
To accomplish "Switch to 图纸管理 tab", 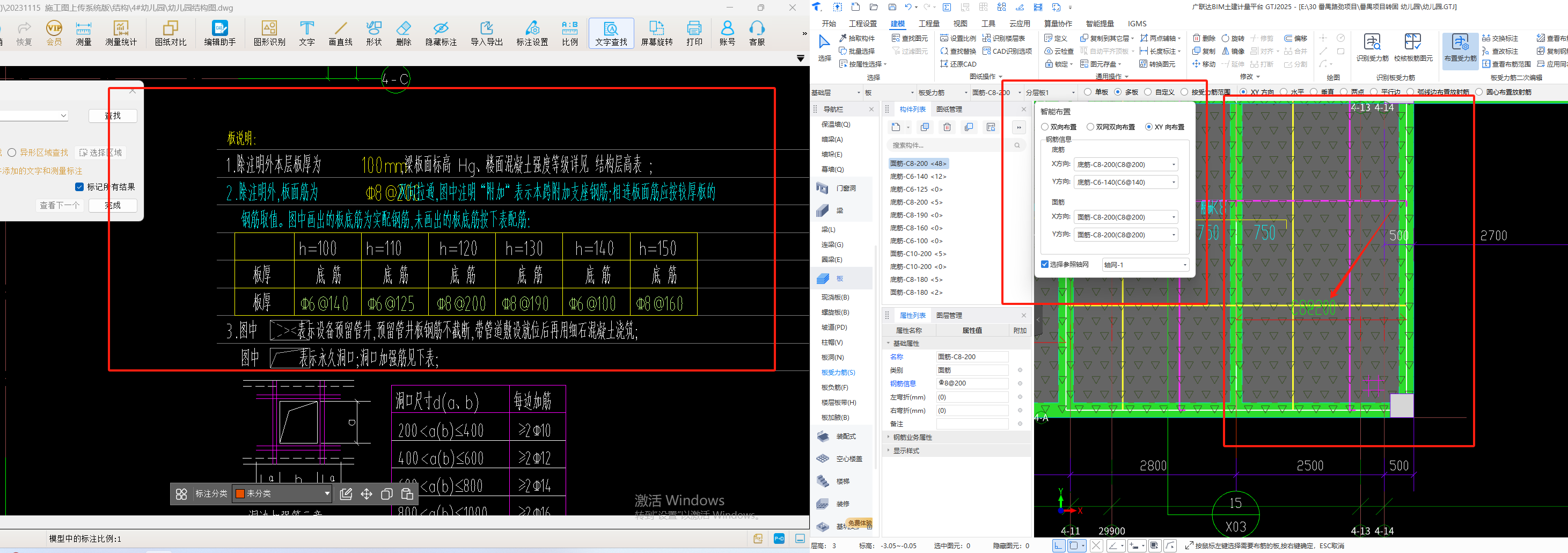I will click(949, 109).
